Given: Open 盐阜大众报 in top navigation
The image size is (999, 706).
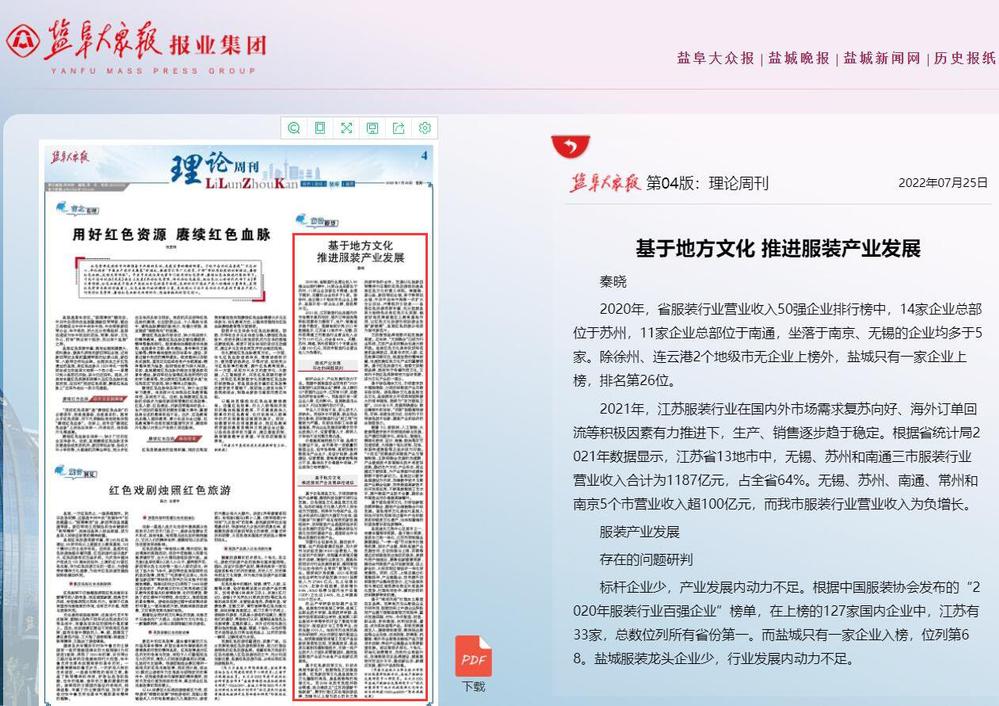Looking at the screenshot, I should [x=715, y=58].
